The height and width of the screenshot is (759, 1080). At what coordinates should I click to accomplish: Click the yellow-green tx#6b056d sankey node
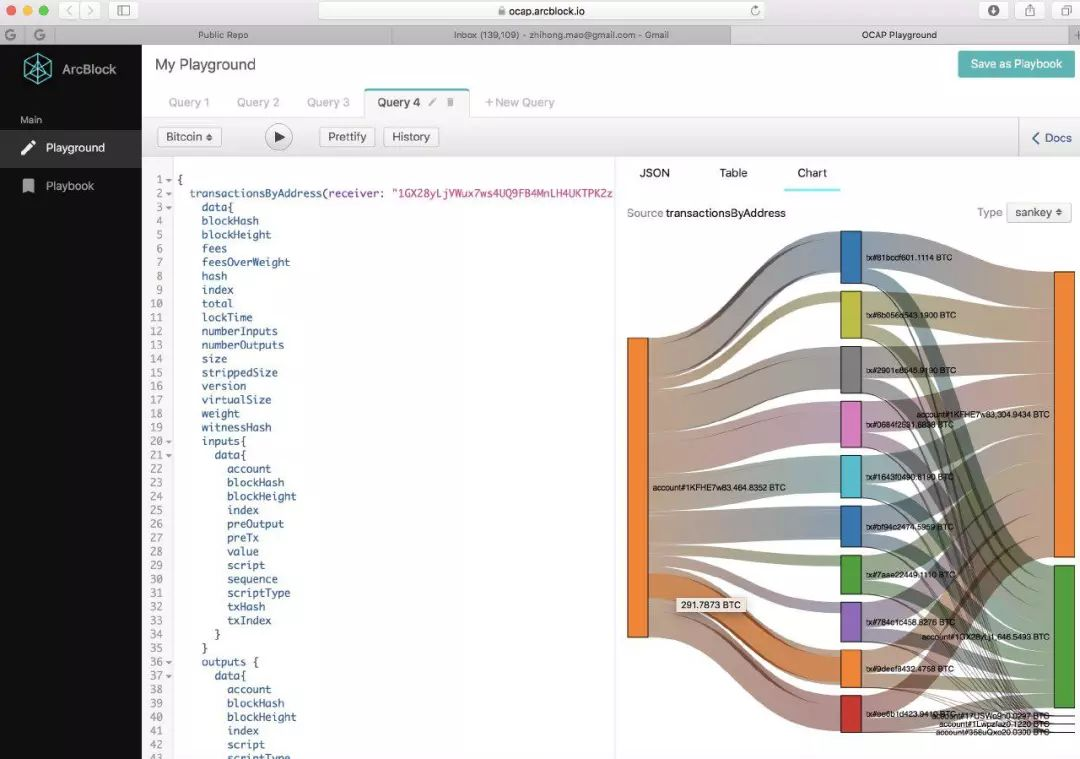click(851, 315)
